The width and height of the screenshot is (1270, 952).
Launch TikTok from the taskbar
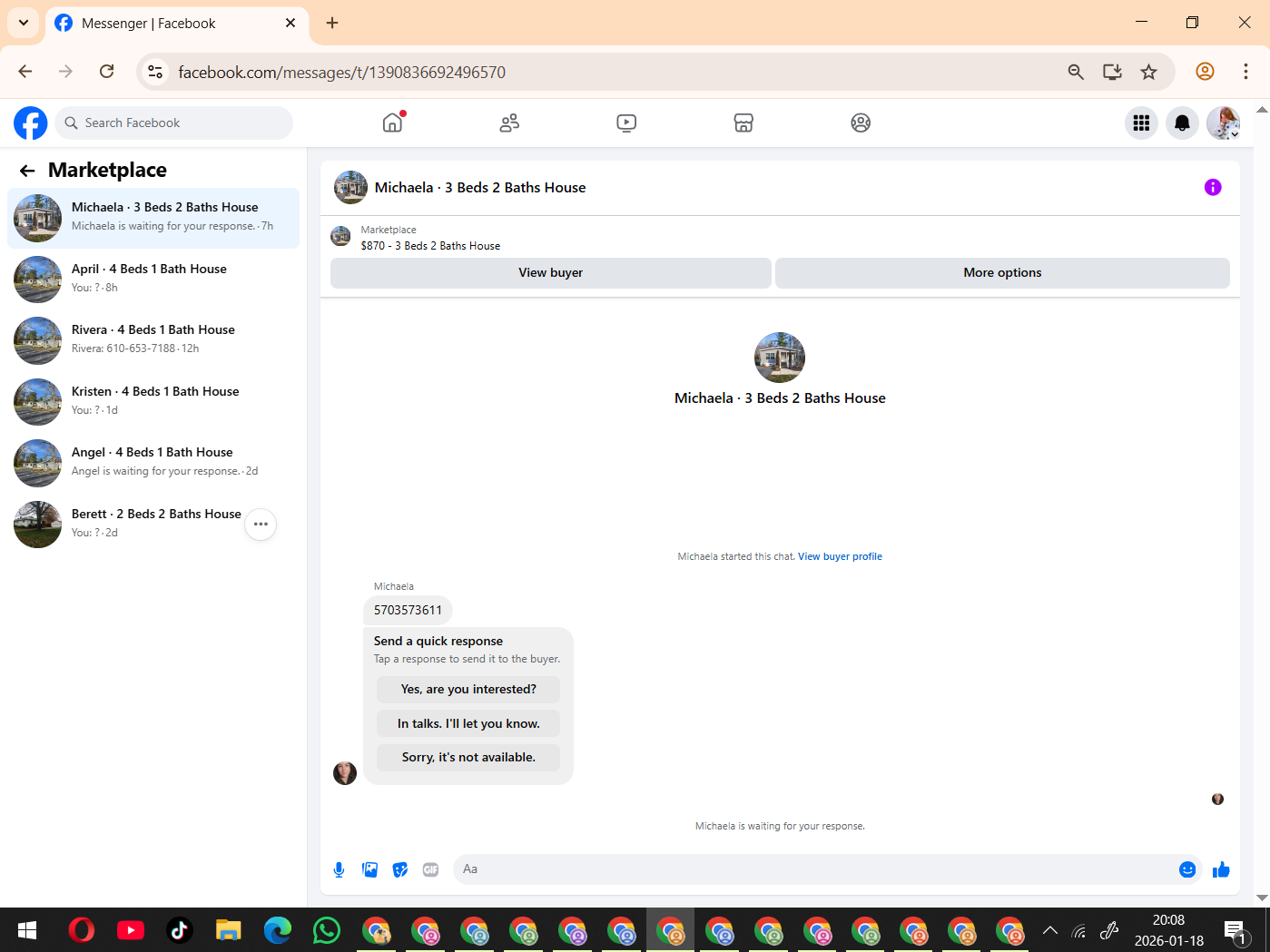pos(179,930)
